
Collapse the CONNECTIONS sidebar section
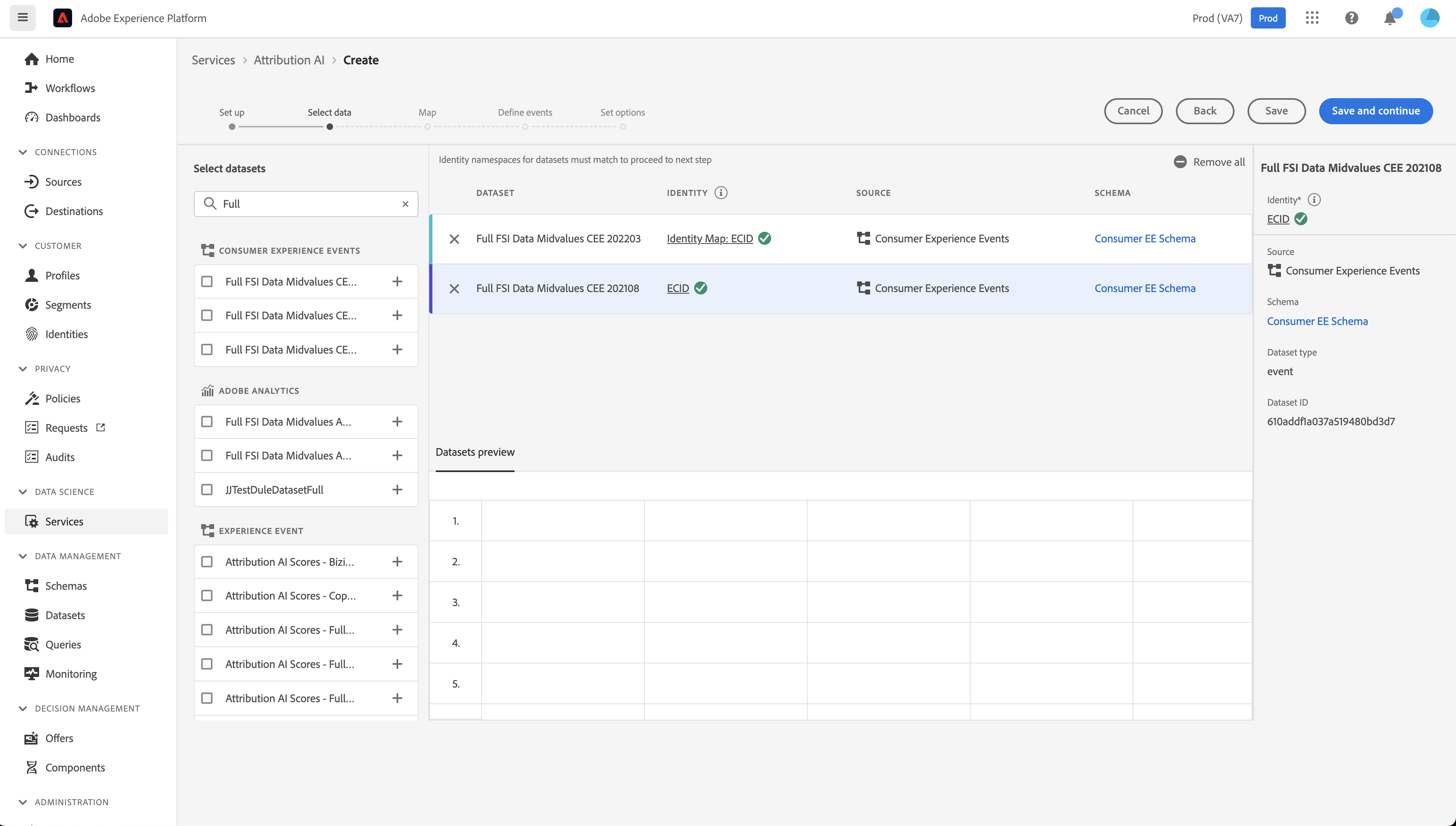(x=23, y=152)
